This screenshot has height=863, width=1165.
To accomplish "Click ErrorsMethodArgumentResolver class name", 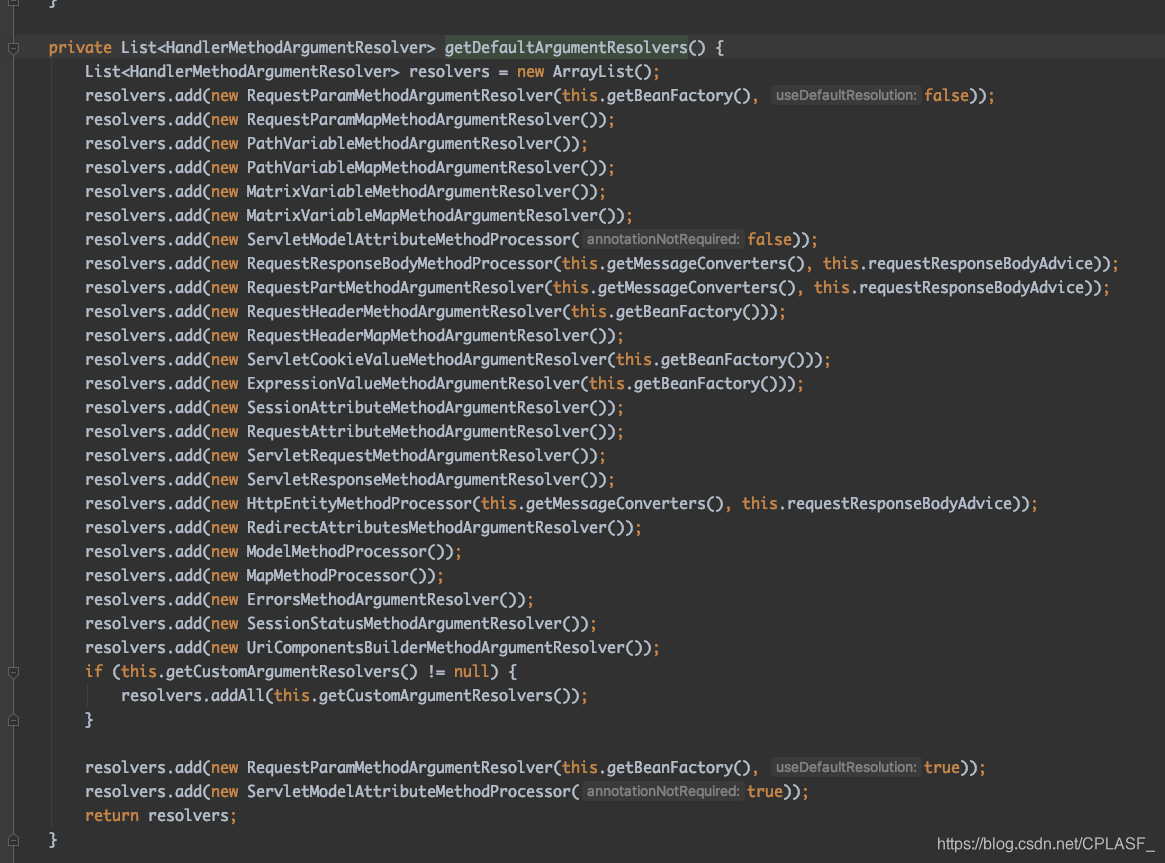I will click(x=373, y=600).
